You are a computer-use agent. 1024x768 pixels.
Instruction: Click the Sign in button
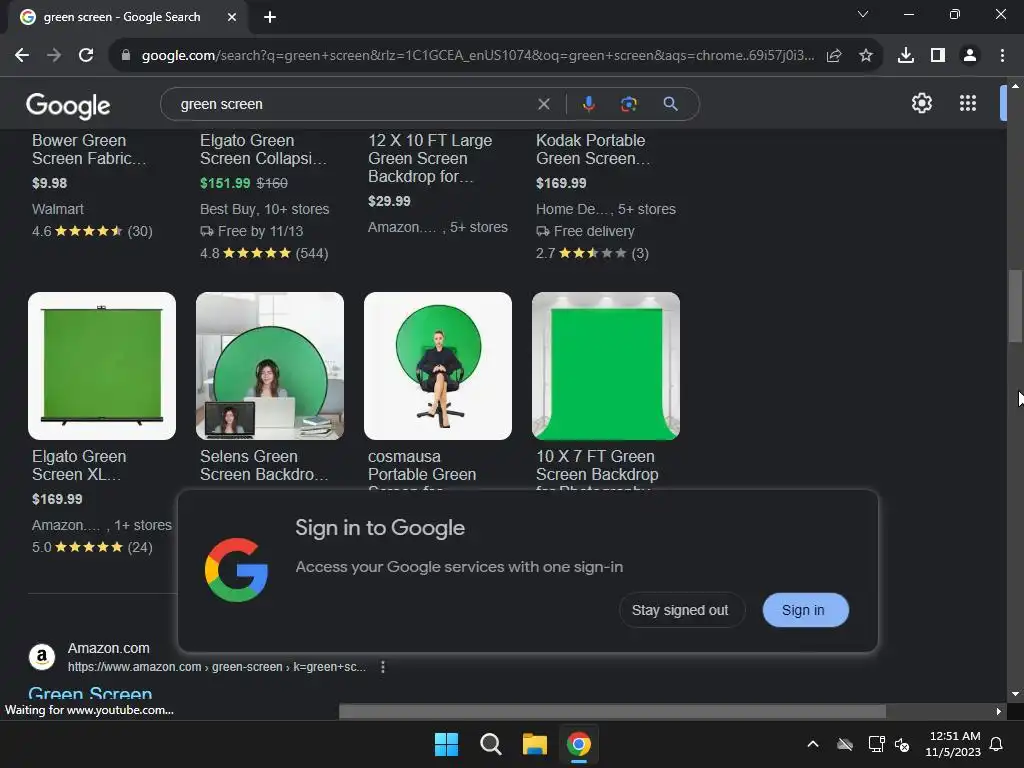pyautogui.click(x=805, y=610)
